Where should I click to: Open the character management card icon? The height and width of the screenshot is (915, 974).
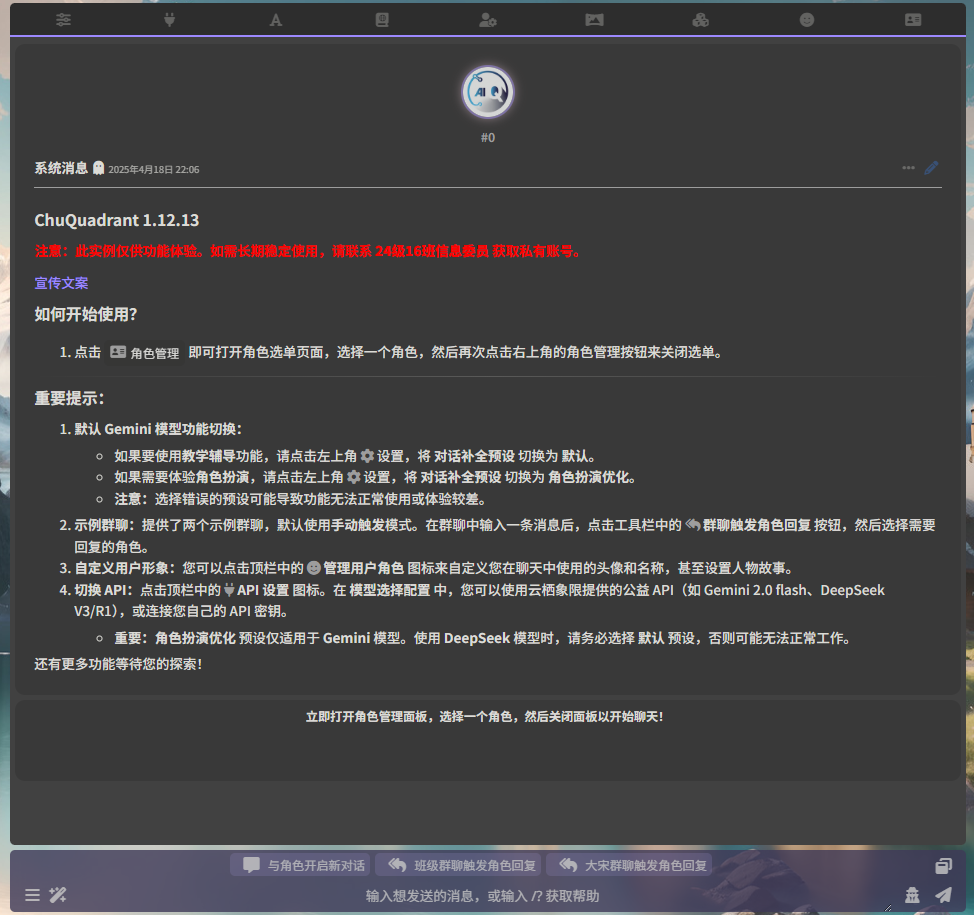pyautogui.click(x=913, y=20)
